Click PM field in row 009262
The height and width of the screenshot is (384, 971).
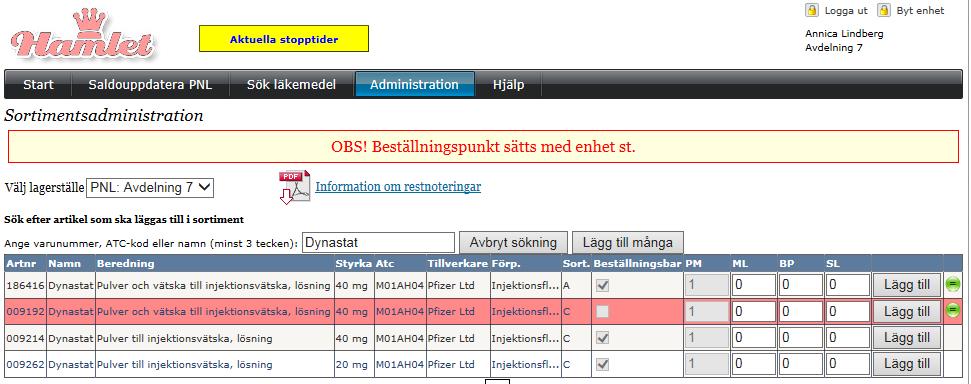point(707,364)
